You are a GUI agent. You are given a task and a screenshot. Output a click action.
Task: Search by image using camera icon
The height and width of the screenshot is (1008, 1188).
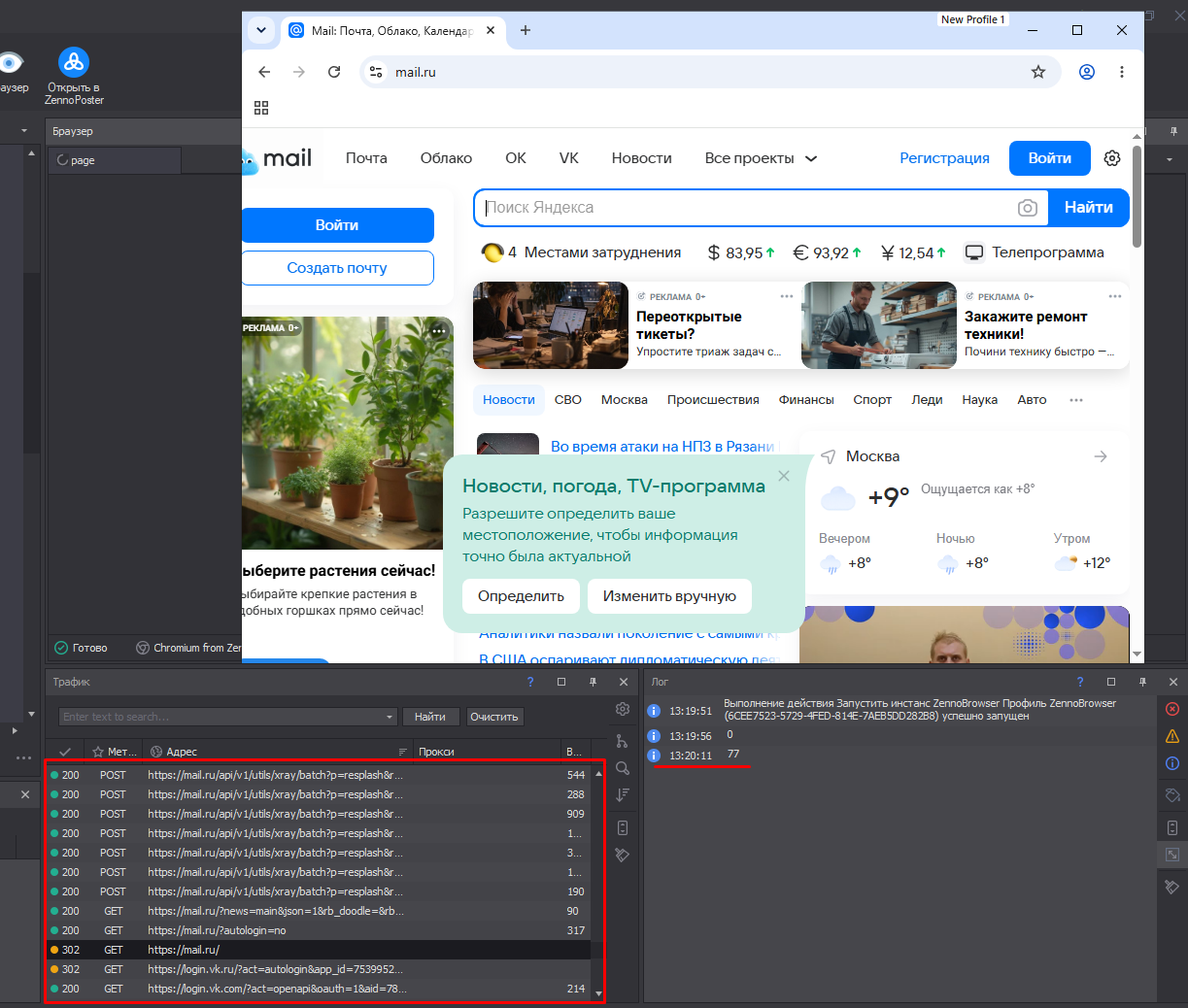click(x=1028, y=208)
